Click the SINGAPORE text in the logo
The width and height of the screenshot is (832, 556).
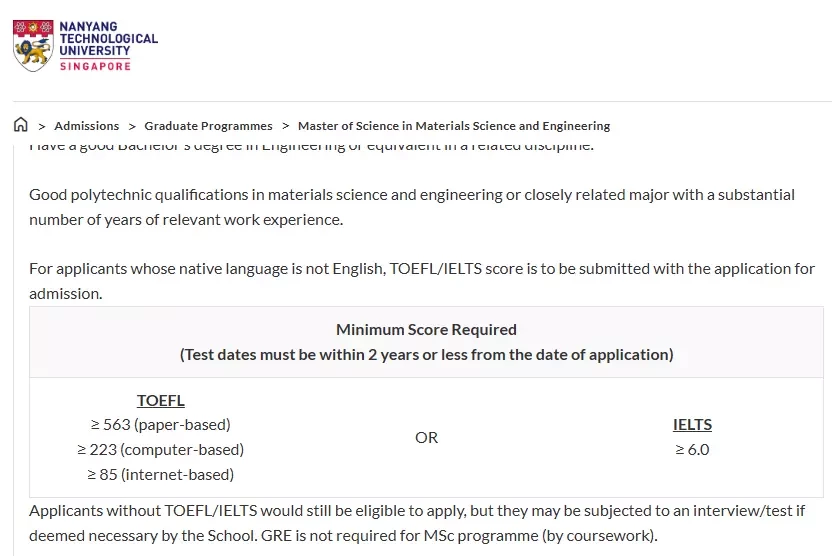pos(96,66)
